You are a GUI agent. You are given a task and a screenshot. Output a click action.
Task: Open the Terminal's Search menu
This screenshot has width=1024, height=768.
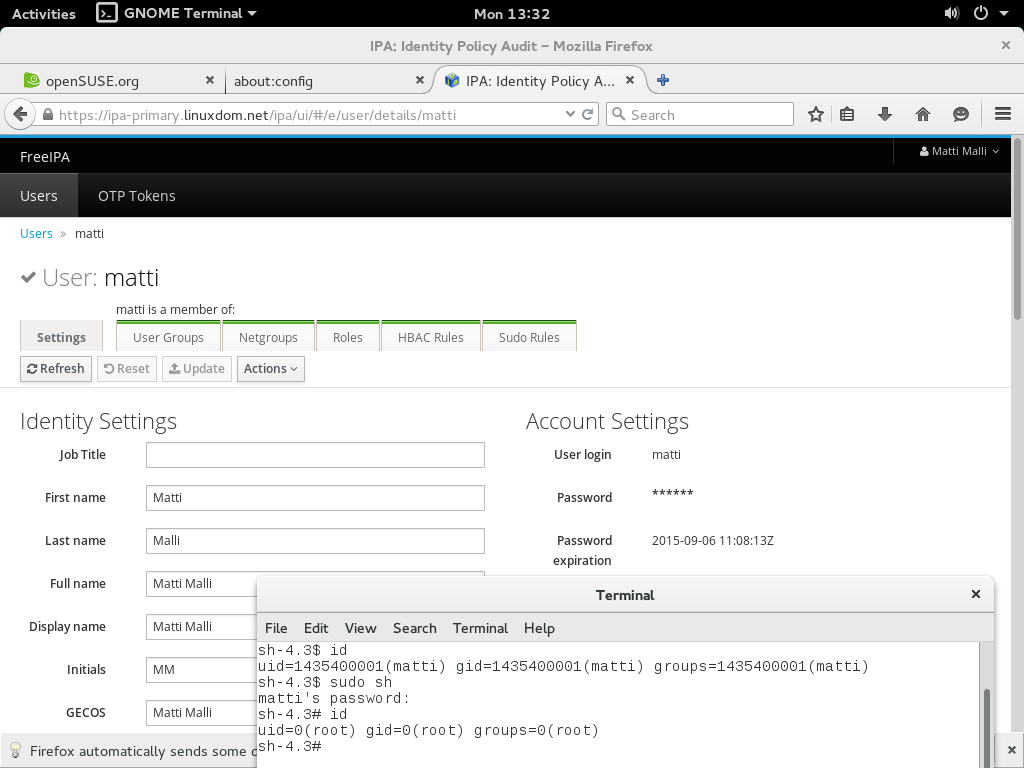click(x=414, y=628)
